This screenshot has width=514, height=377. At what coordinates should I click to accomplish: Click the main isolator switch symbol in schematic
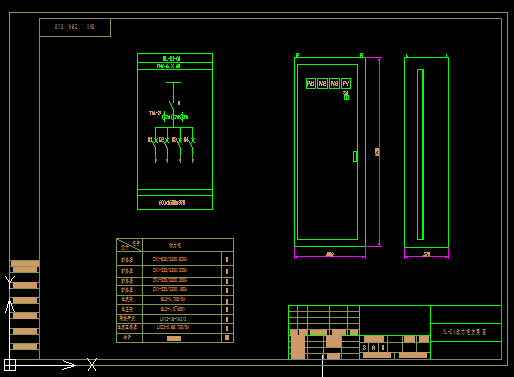pyautogui.click(x=173, y=105)
